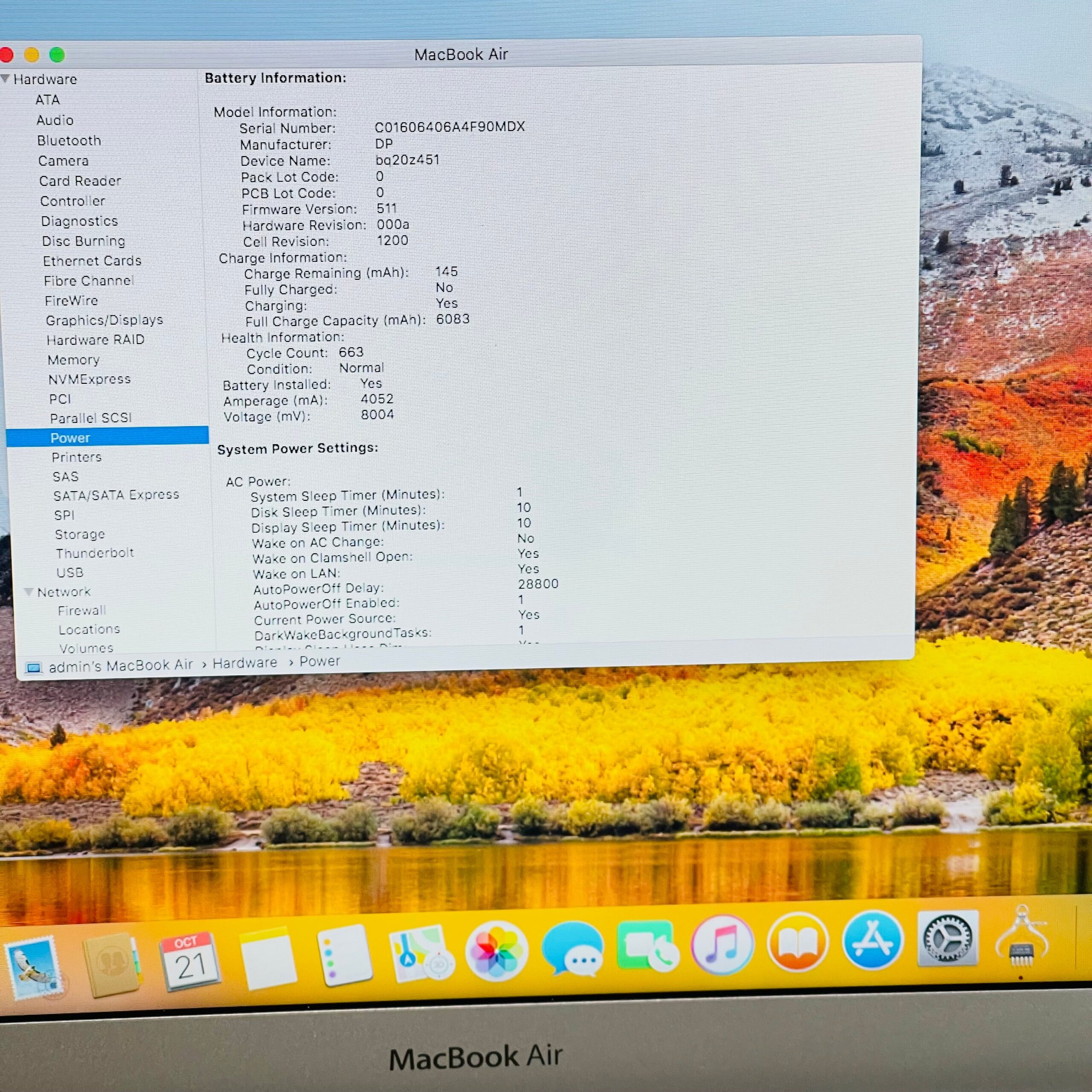Select Thunderbolt in the sidebar

tap(94, 553)
